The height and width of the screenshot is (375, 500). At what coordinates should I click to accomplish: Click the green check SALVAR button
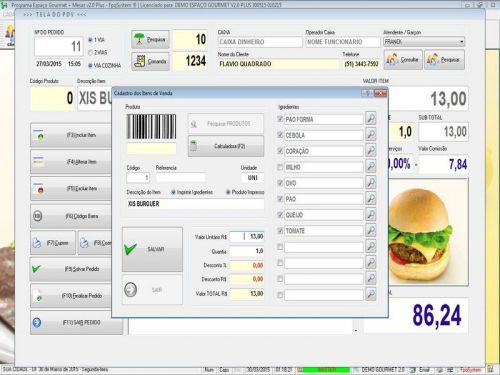click(x=152, y=249)
